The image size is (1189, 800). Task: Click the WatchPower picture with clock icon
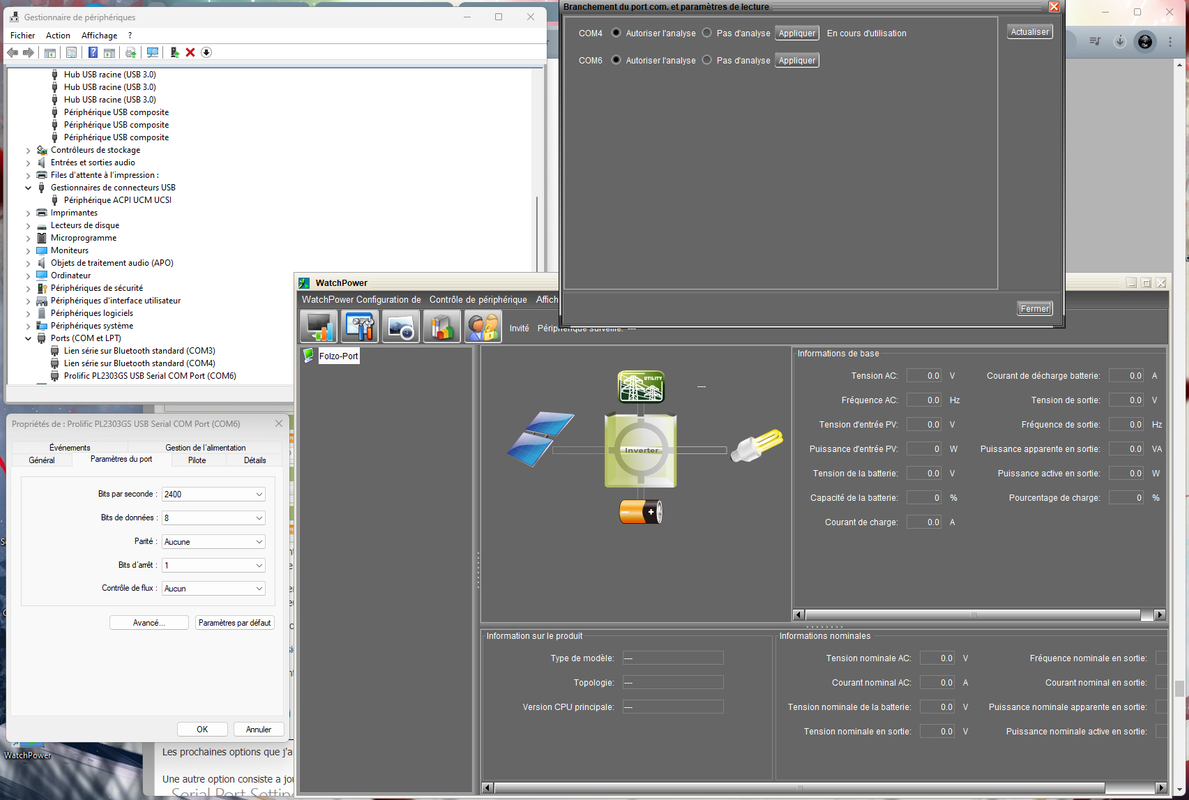400,327
